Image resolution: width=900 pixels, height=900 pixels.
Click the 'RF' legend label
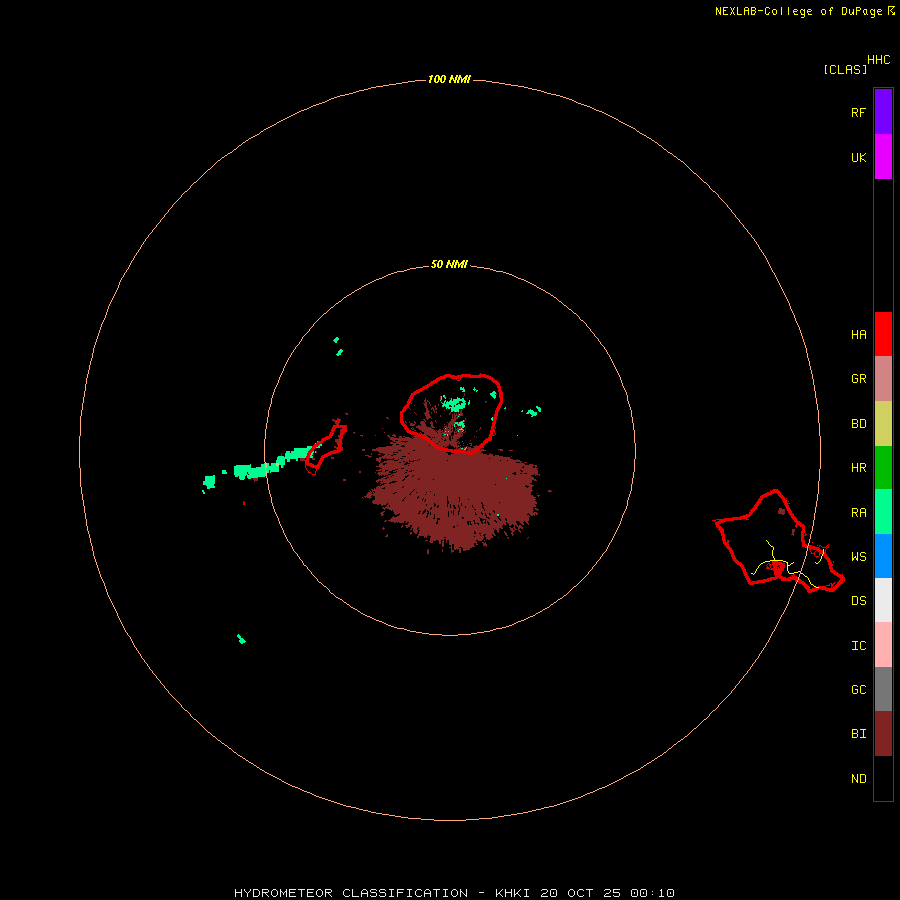pos(858,112)
